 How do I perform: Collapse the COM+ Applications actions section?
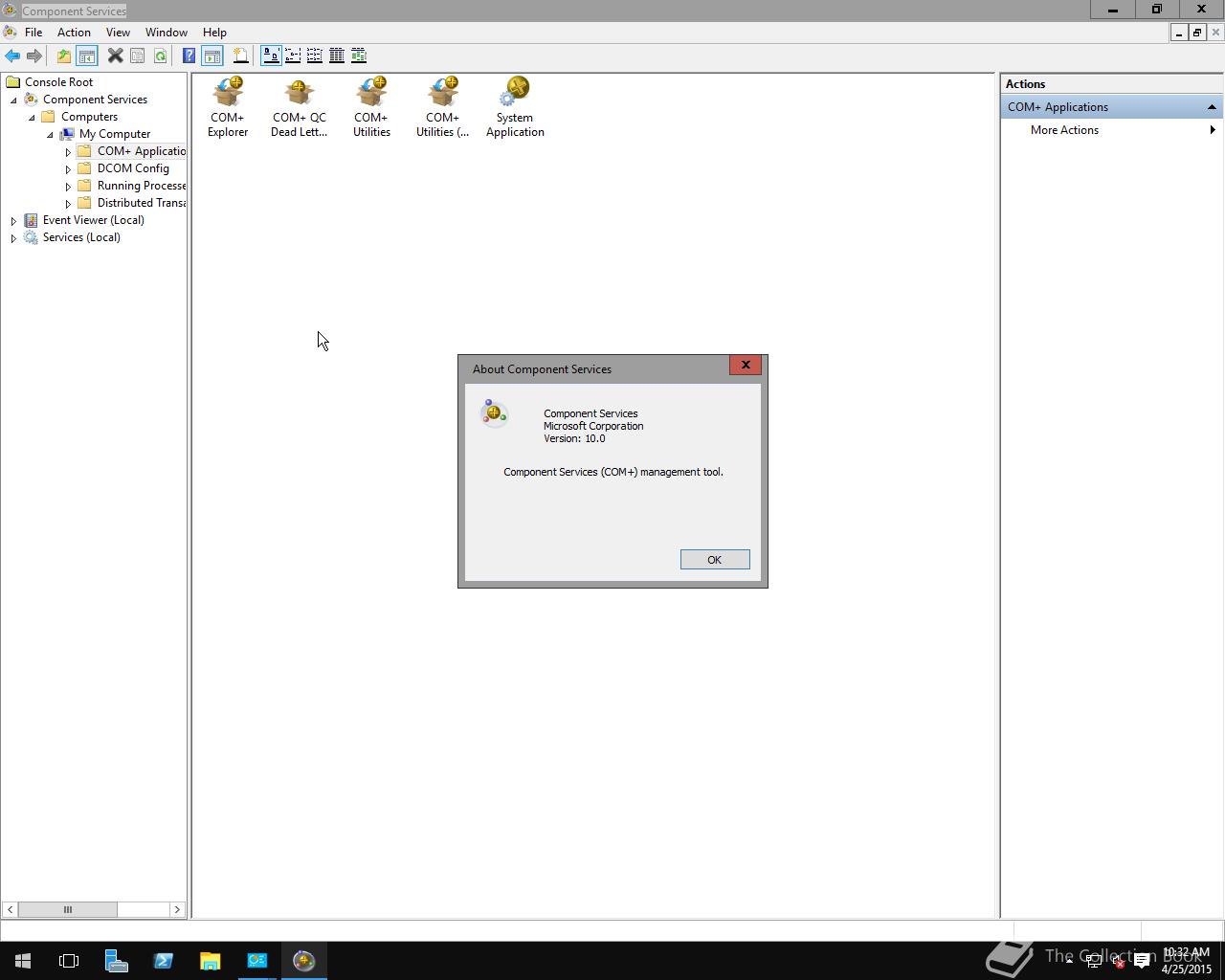(1212, 107)
